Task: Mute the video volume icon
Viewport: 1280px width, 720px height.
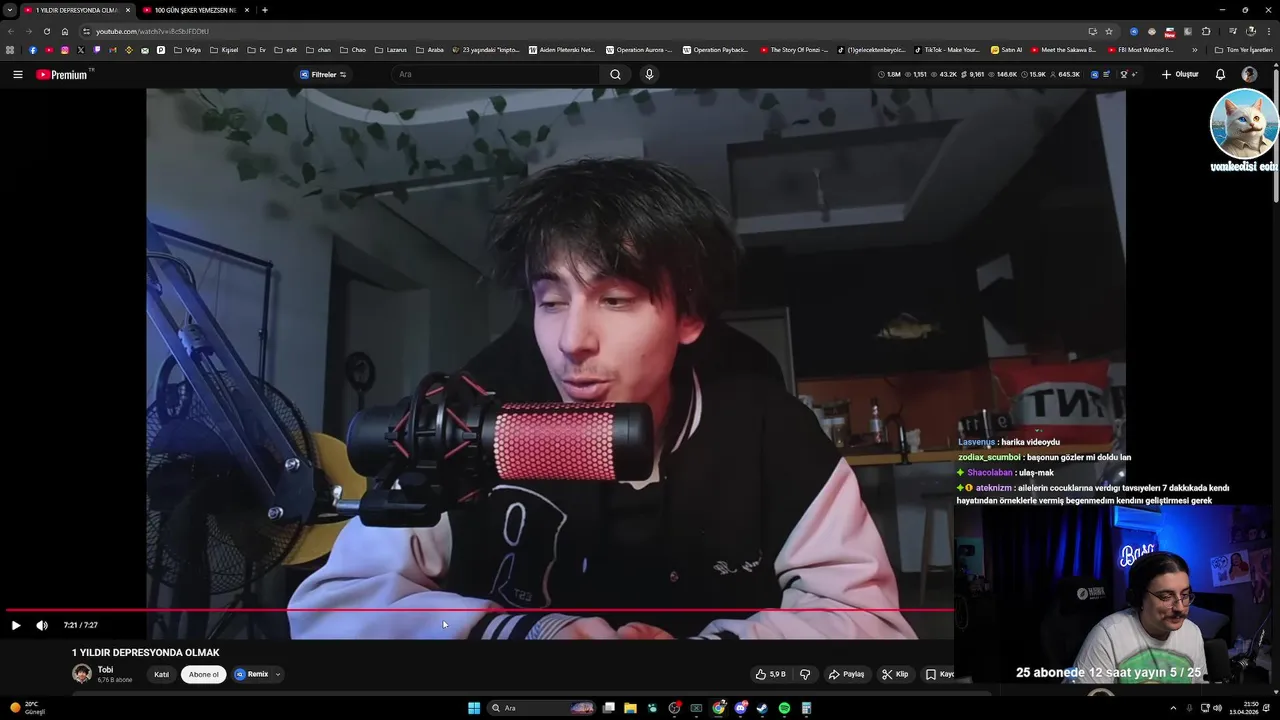Action: coord(42,625)
